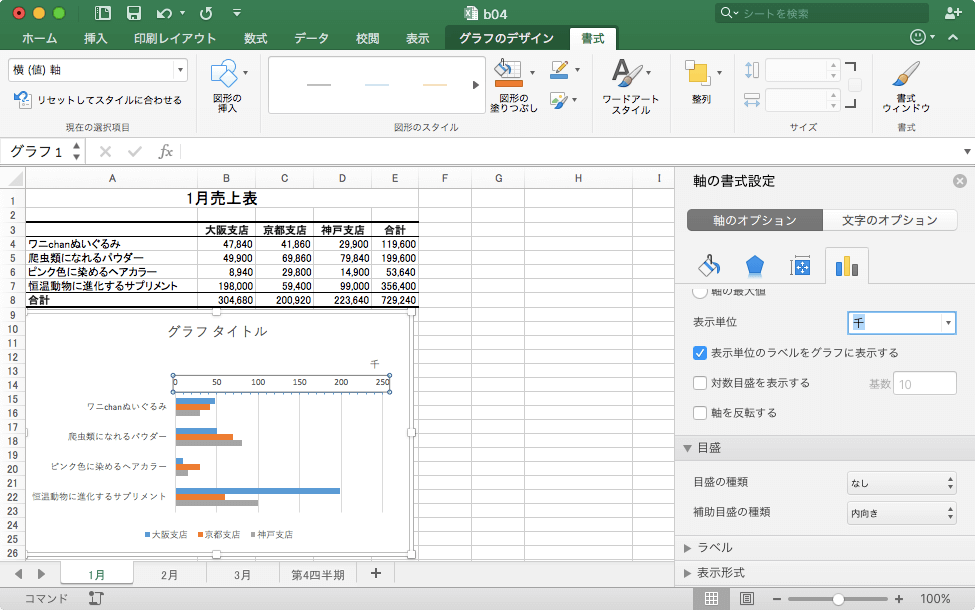Open the ホーム tab
Viewport: 975px width, 610px height.
40,39
